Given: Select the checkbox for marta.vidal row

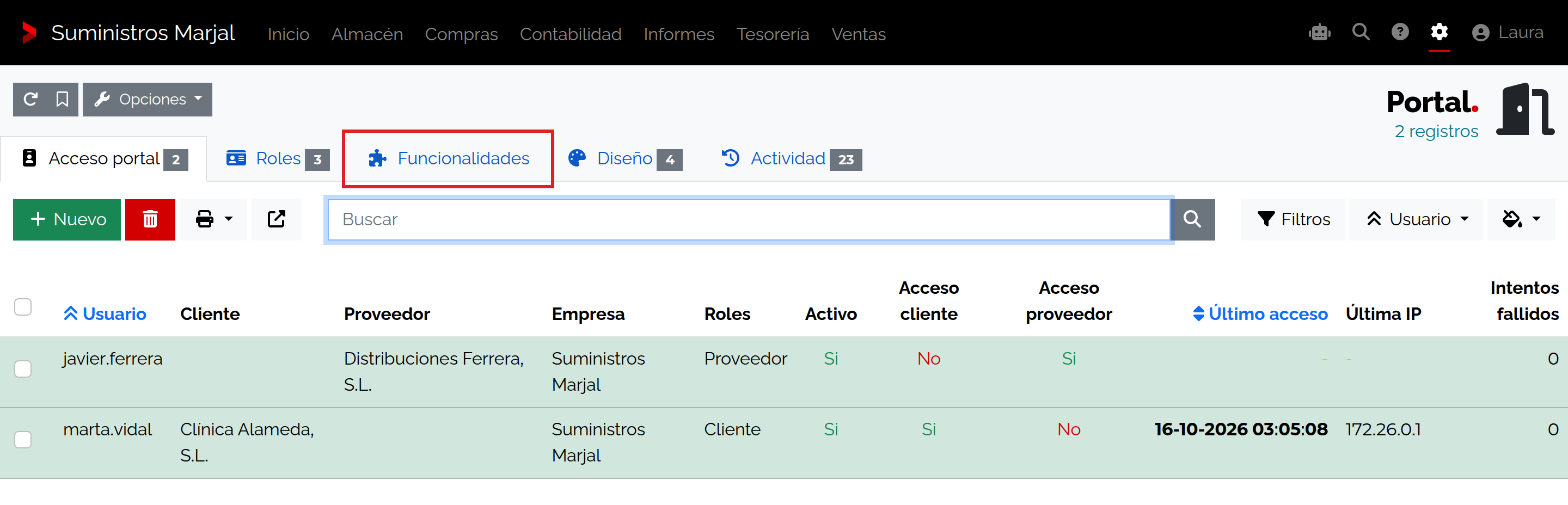Looking at the screenshot, I should [23, 439].
